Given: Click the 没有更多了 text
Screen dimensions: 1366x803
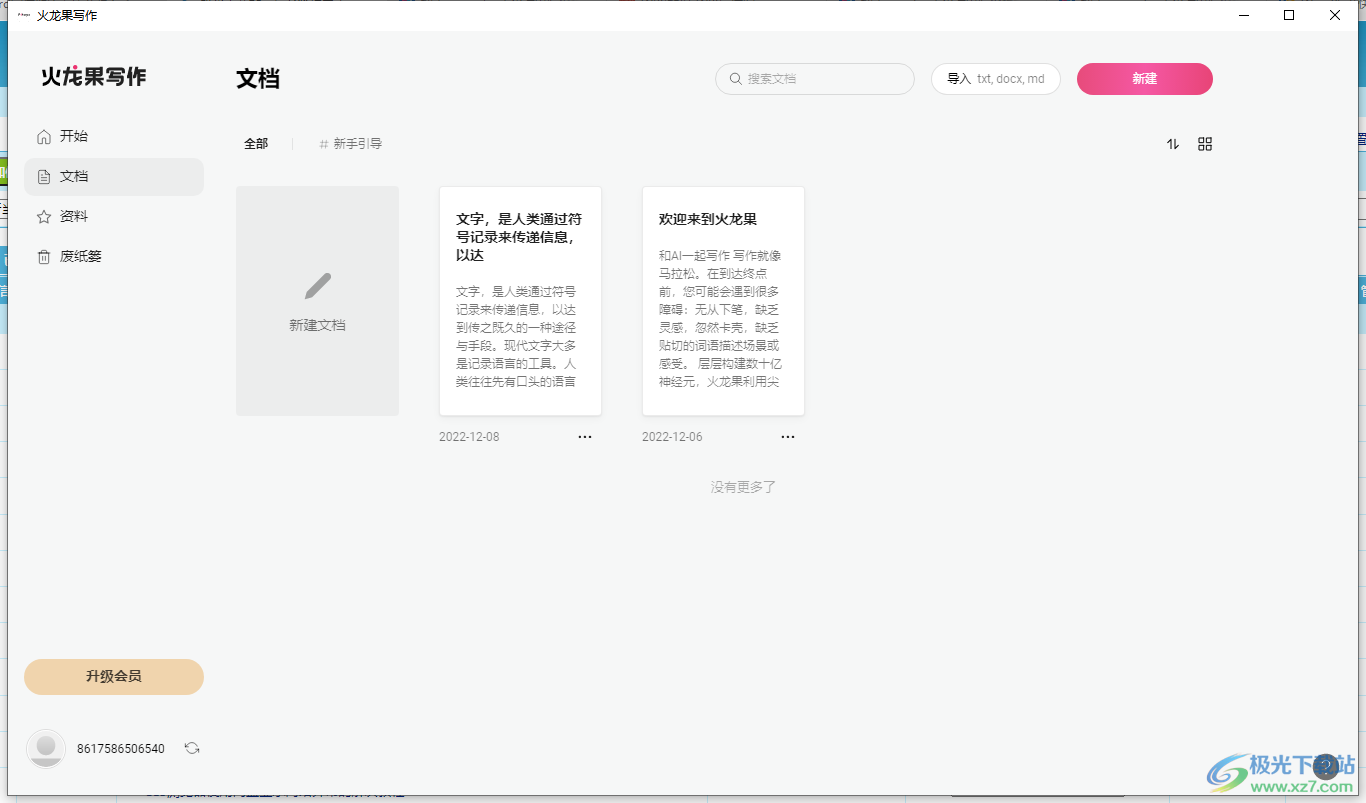Looking at the screenshot, I should click(743, 487).
